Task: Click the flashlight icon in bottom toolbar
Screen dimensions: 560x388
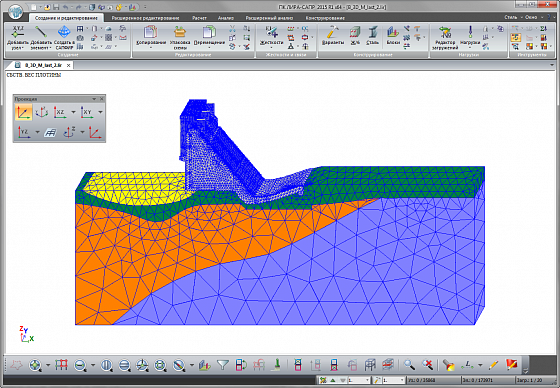Action: coord(449,365)
